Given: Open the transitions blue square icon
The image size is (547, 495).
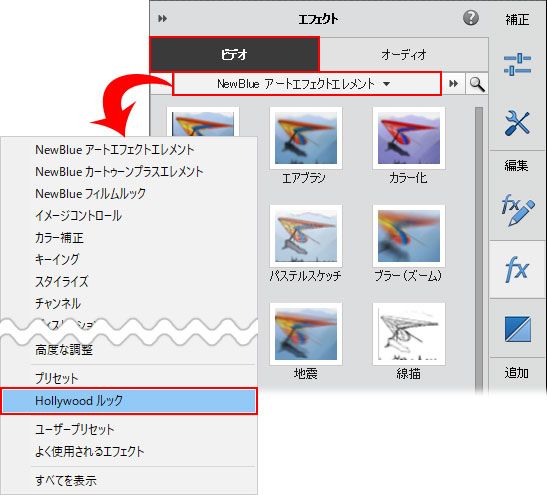Looking at the screenshot, I should coord(518,329).
